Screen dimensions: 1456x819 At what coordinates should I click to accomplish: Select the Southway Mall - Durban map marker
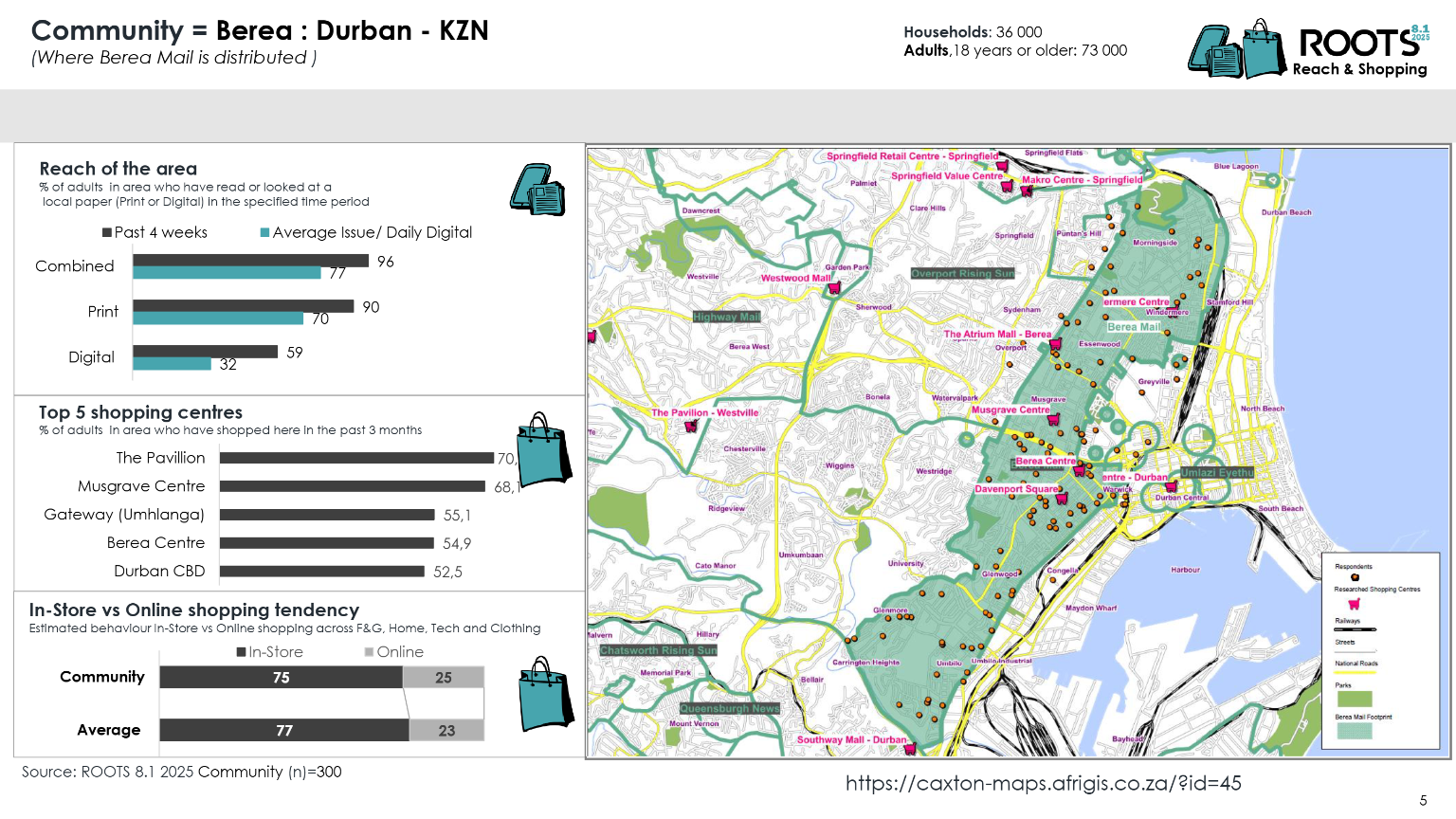coord(910,749)
